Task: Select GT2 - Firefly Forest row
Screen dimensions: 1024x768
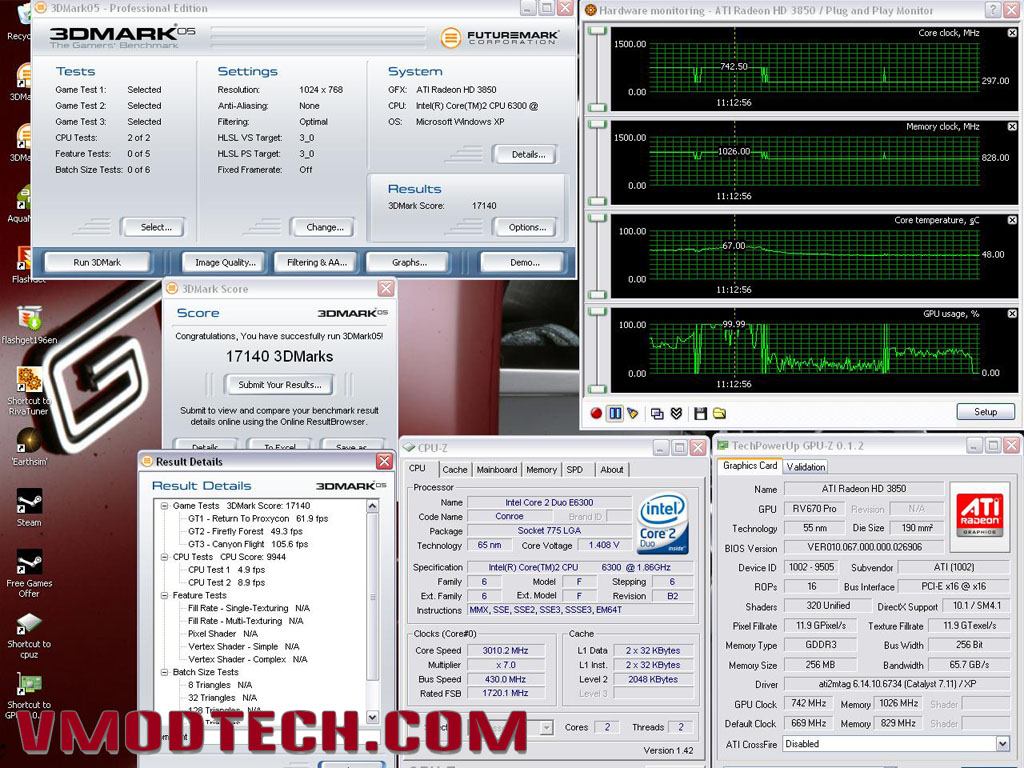Action: 246,532
